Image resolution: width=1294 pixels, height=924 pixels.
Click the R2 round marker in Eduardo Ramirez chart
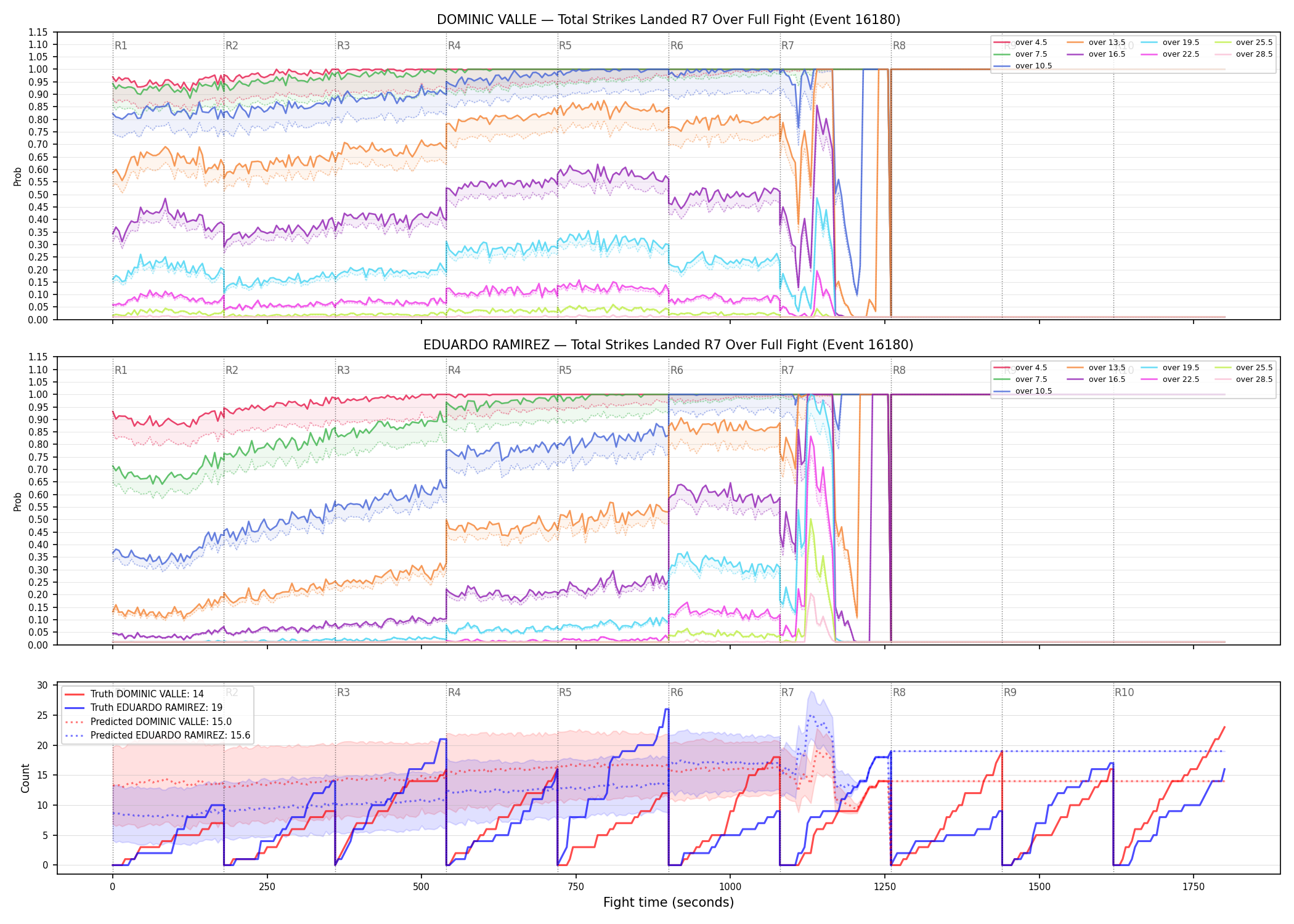pyautogui.click(x=232, y=370)
